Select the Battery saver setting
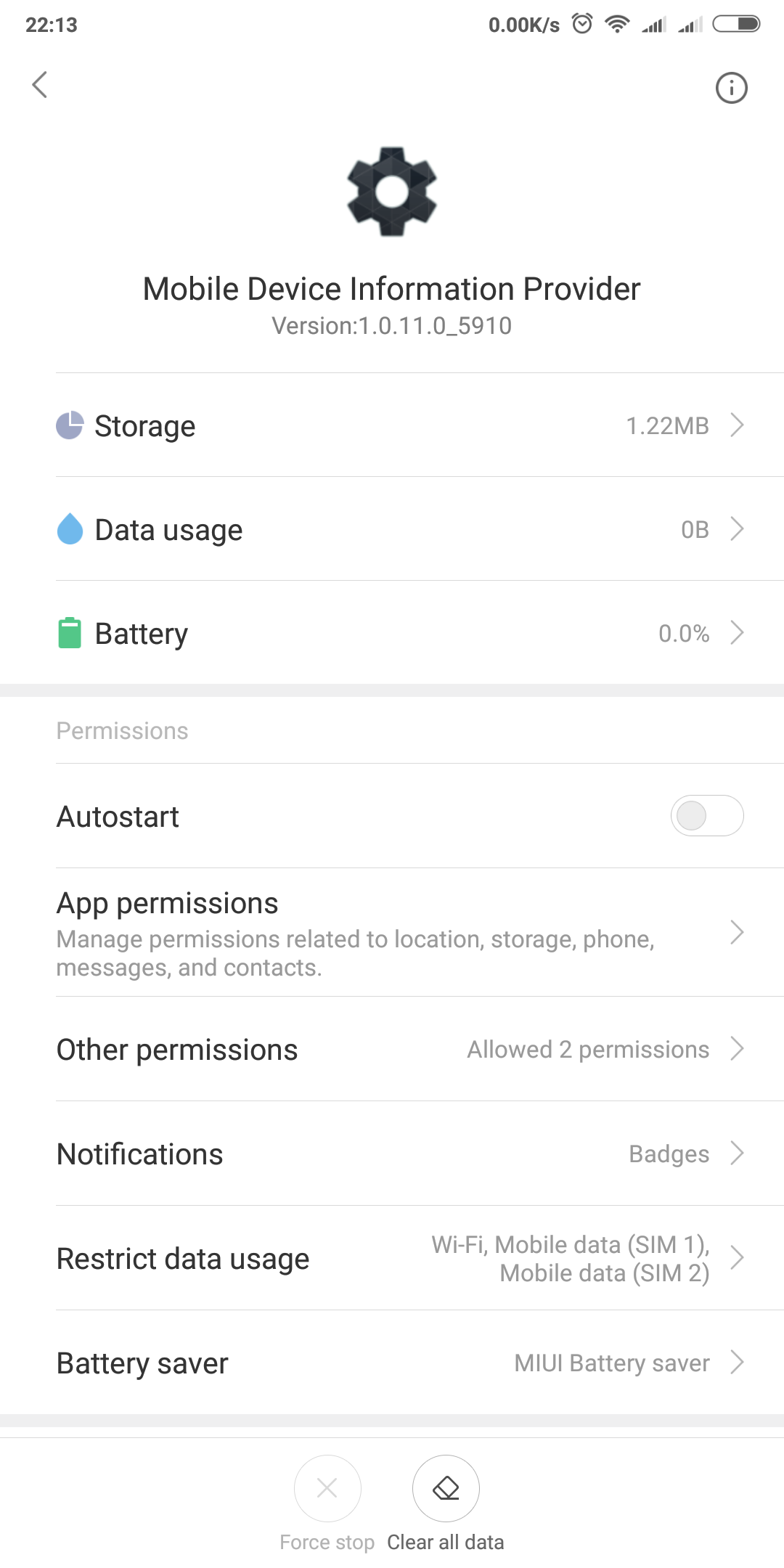Viewport: 784px width, 1568px height. pos(392,1363)
